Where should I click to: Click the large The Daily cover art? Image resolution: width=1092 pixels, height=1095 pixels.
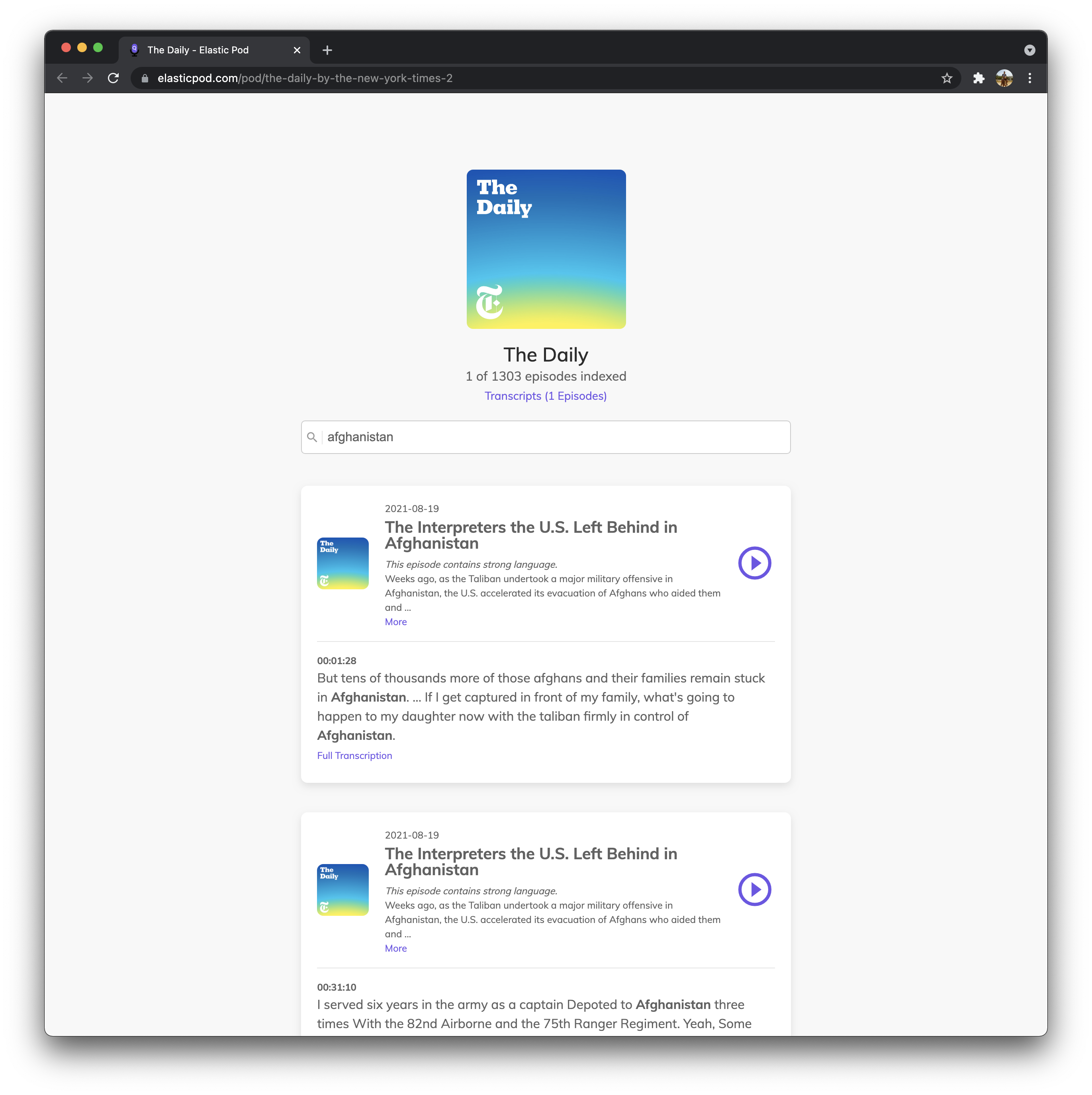546,249
